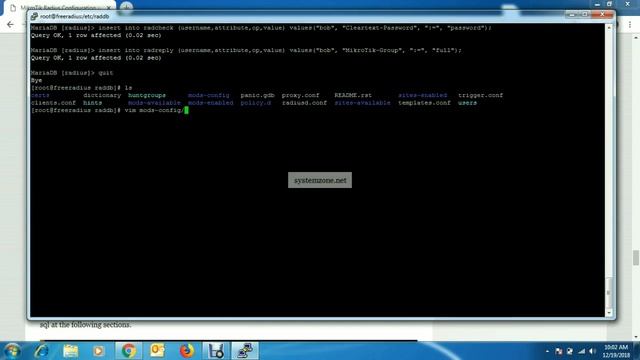Launch Firefox from the taskbar
Viewport: 640px width, 360px height.
187,351
